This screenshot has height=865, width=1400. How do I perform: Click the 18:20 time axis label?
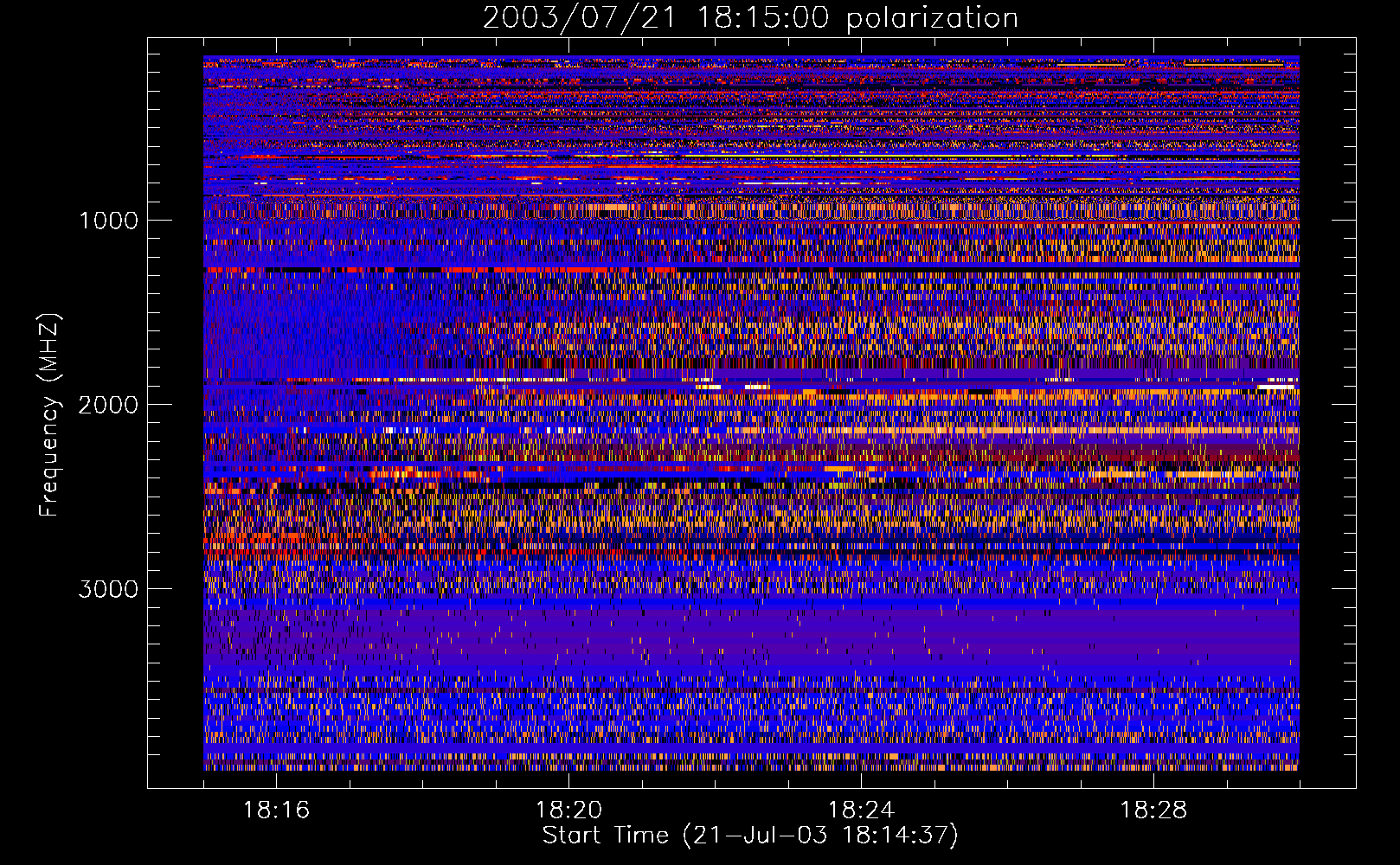[568, 811]
